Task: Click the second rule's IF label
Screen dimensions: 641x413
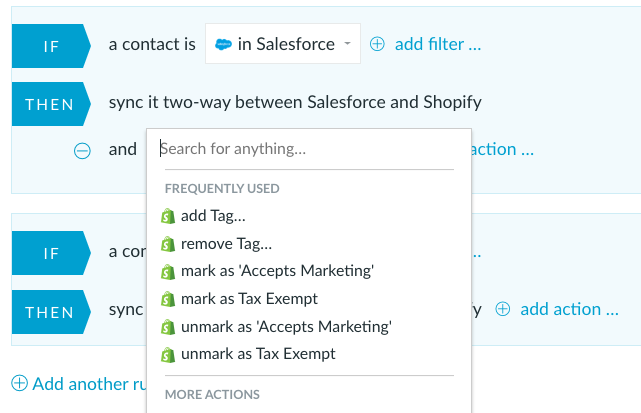Action: [x=51, y=253]
